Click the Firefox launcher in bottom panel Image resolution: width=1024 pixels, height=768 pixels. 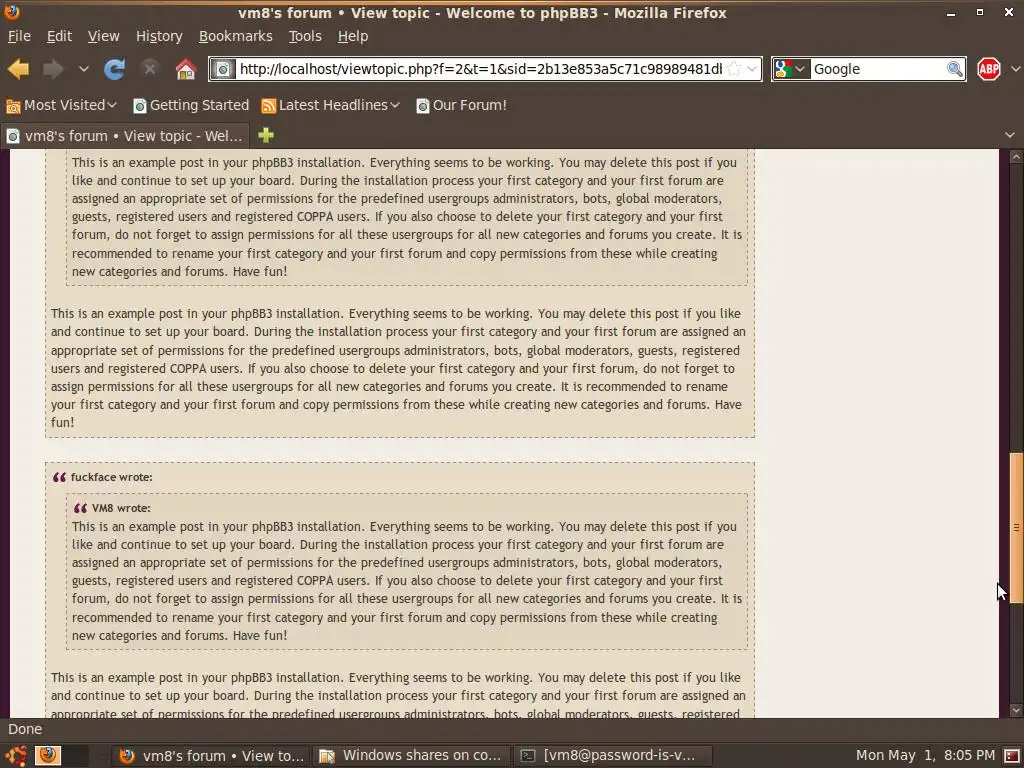tap(48, 756)
